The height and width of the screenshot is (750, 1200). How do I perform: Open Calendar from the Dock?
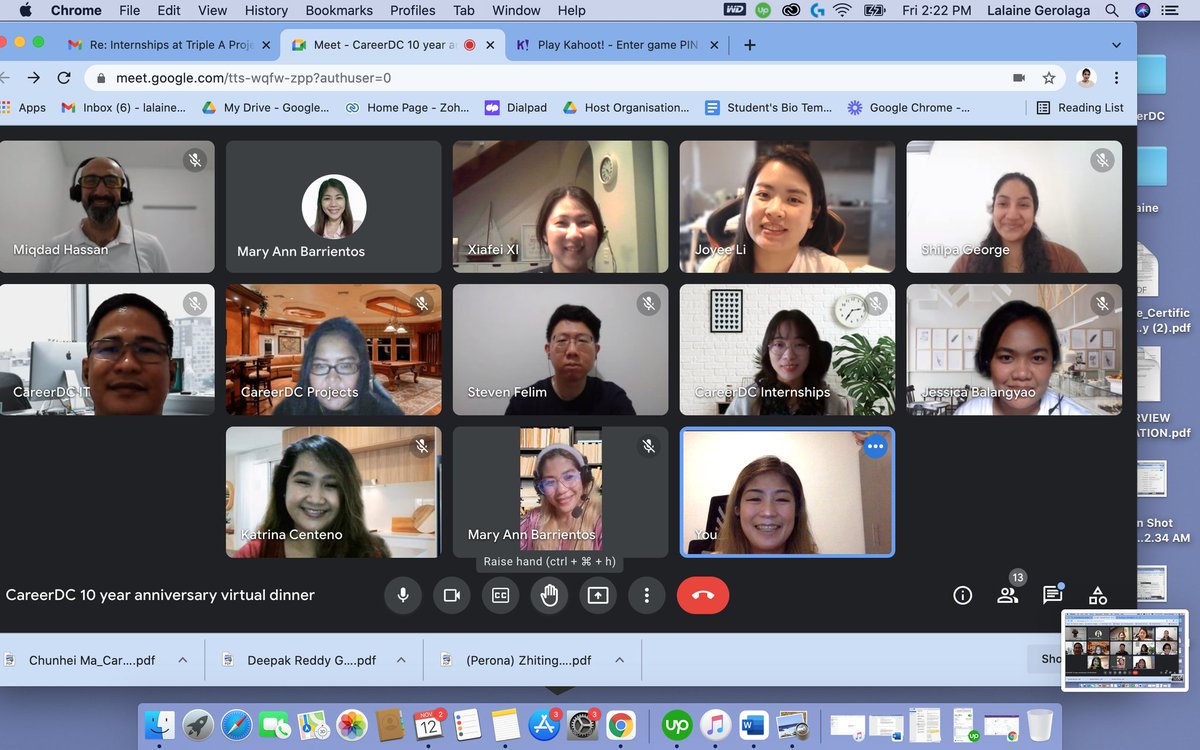pos(428,725)
